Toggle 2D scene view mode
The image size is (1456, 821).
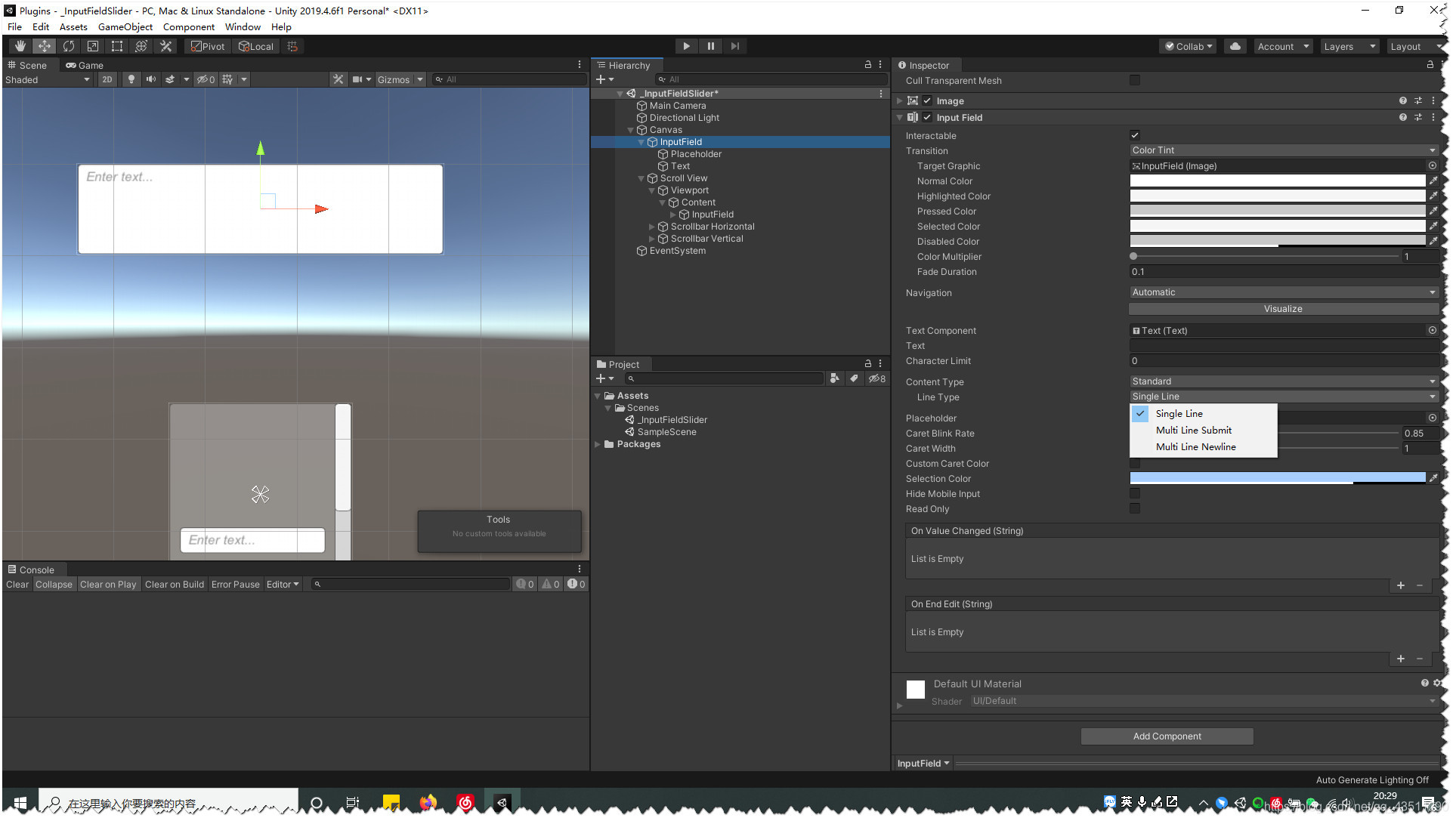point(107,79)
